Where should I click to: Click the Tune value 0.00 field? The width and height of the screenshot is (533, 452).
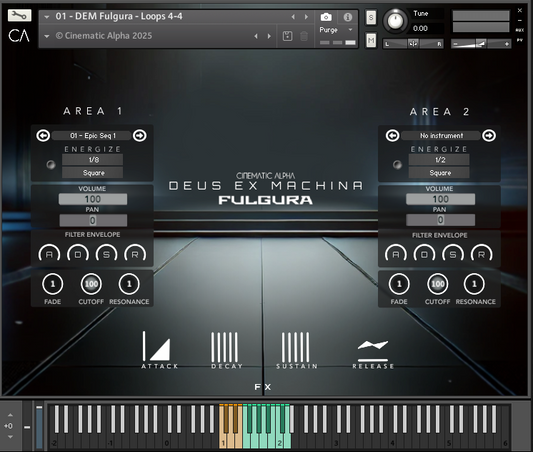point(427,28)
